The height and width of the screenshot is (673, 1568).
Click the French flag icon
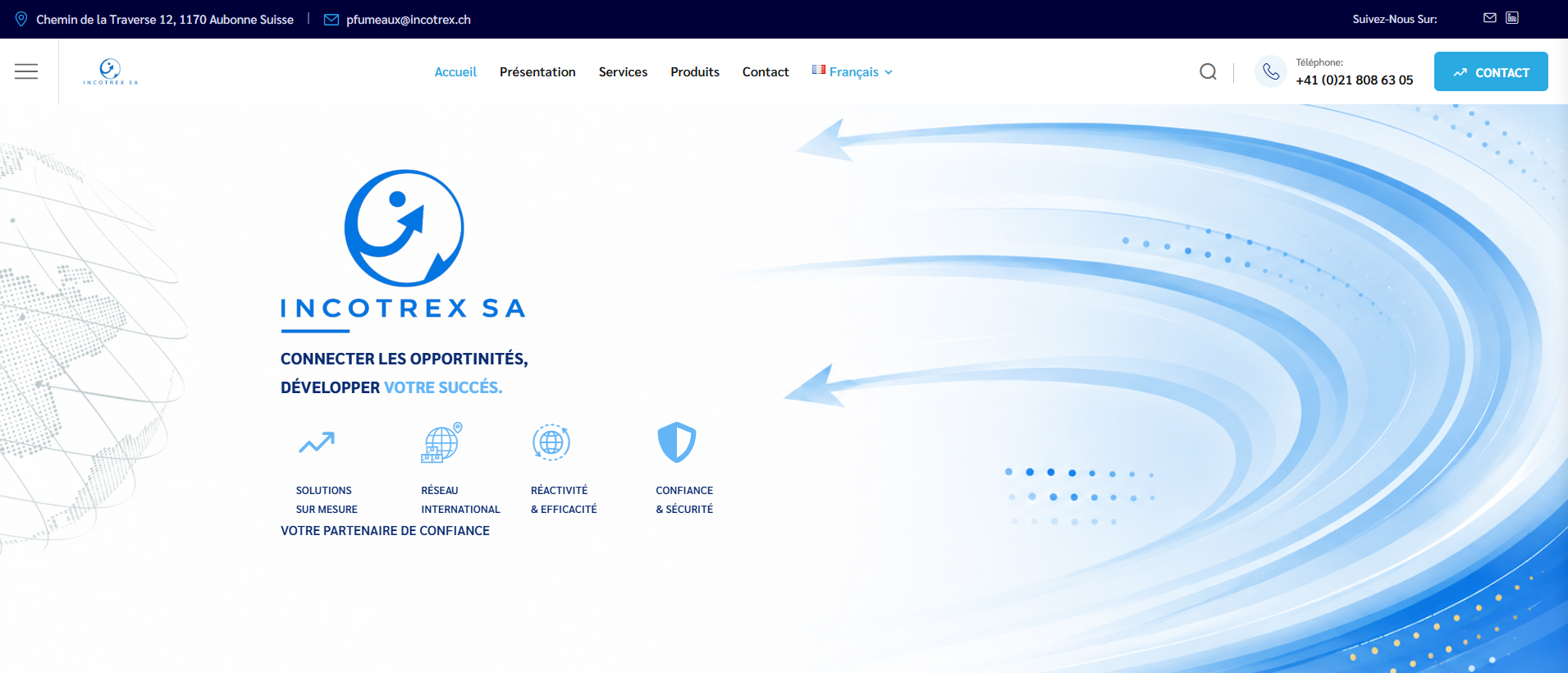tap(819, 70)
